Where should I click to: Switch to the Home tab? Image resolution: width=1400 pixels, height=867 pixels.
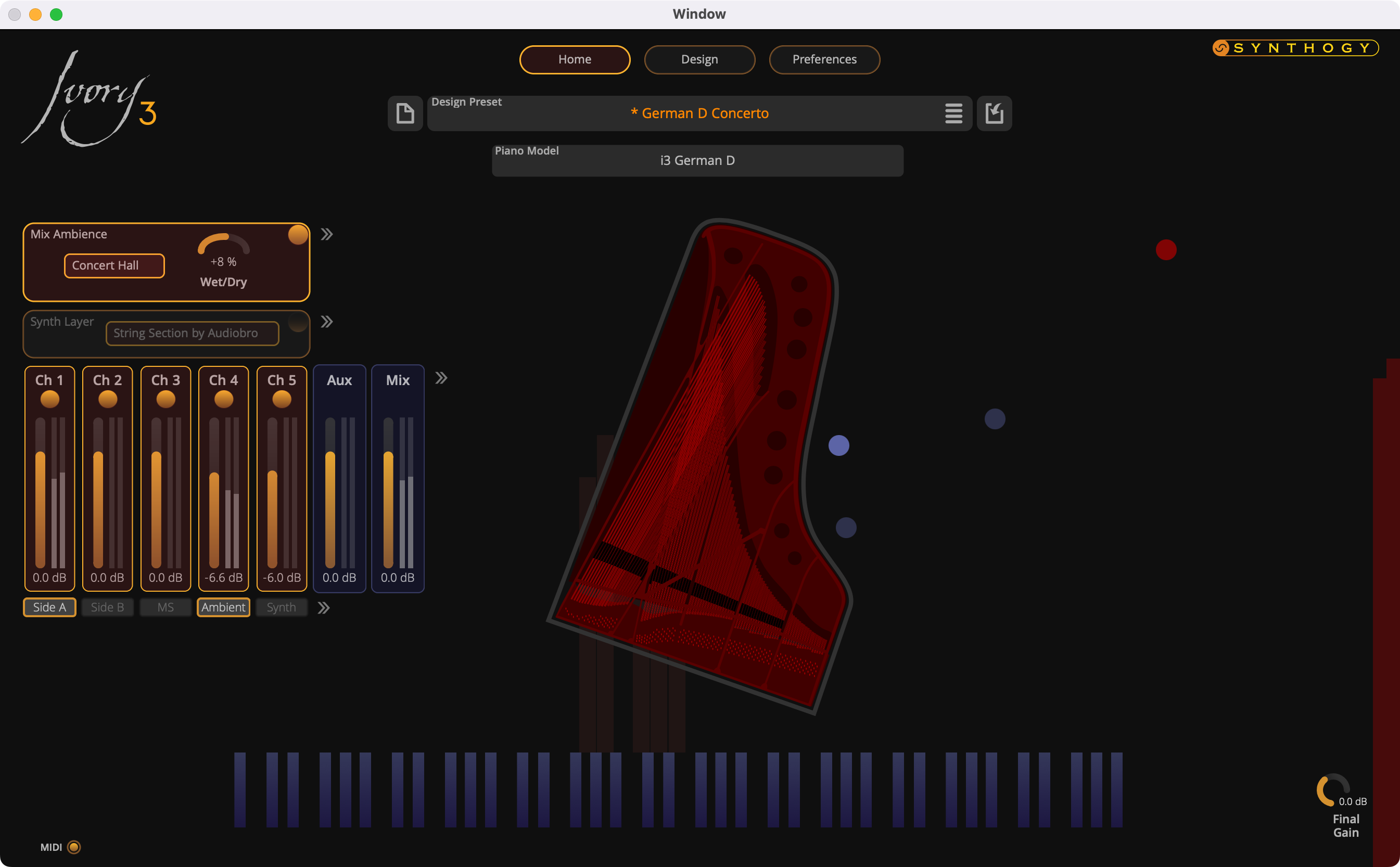coord(575,60)
